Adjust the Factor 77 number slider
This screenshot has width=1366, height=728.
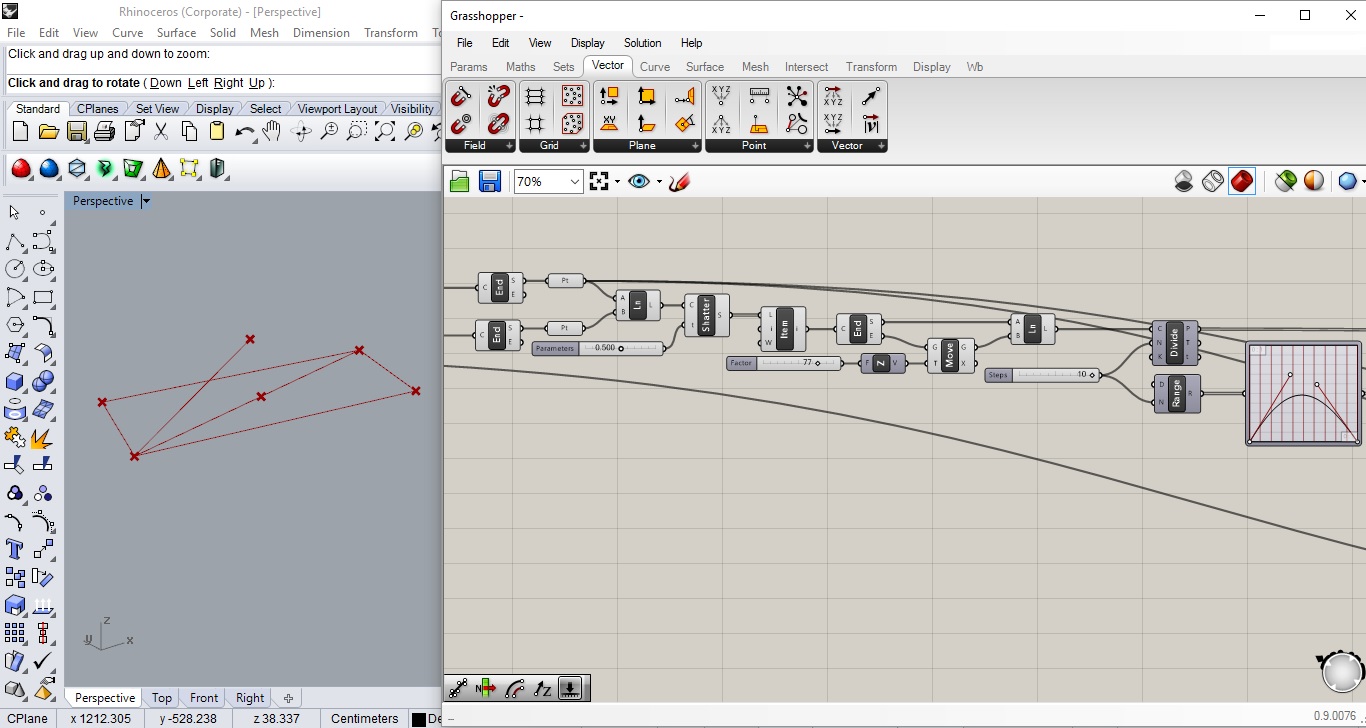pos(787,363)
